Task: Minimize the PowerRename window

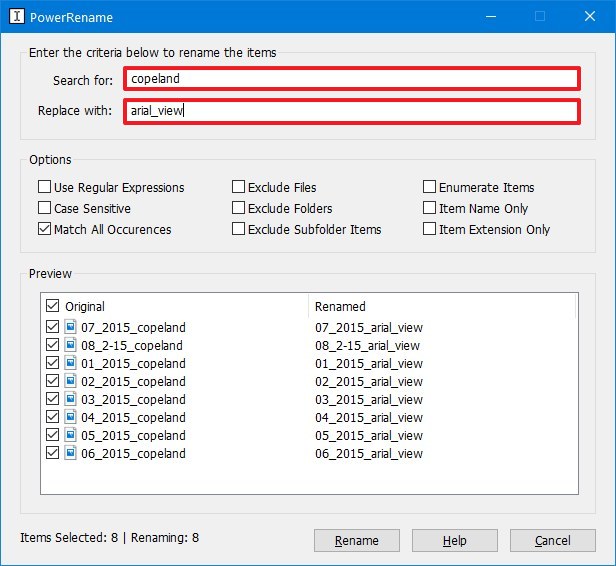Action: [491, 16]
